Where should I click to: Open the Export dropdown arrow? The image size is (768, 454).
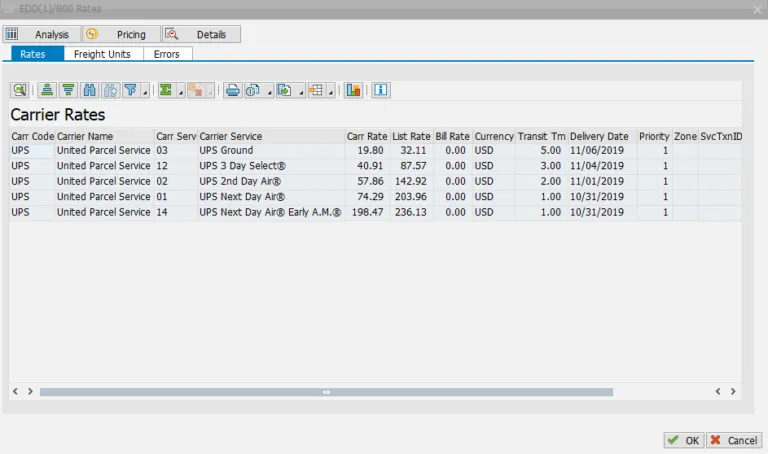click(301, 91)
